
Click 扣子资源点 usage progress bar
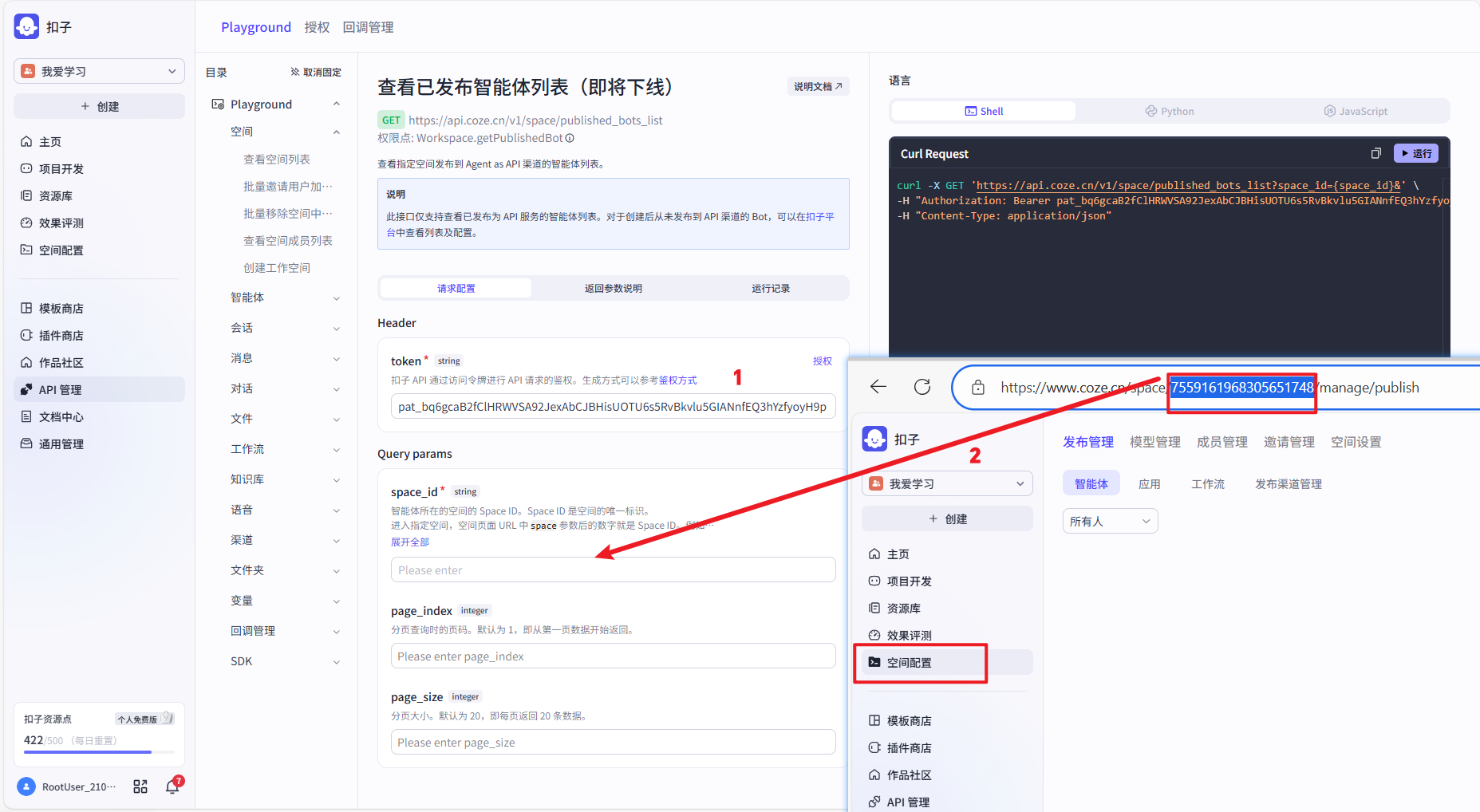tap(99, 751)
